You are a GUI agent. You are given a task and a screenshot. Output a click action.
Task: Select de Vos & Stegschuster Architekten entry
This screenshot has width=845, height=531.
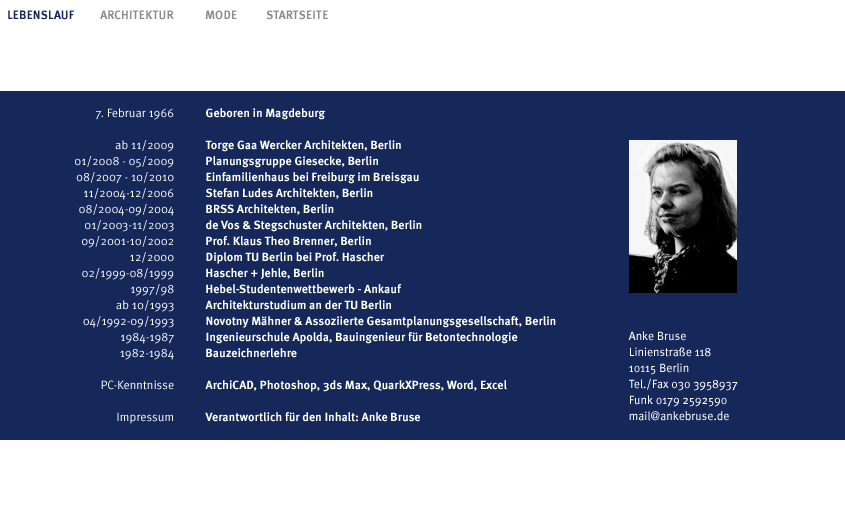[313, 225]
